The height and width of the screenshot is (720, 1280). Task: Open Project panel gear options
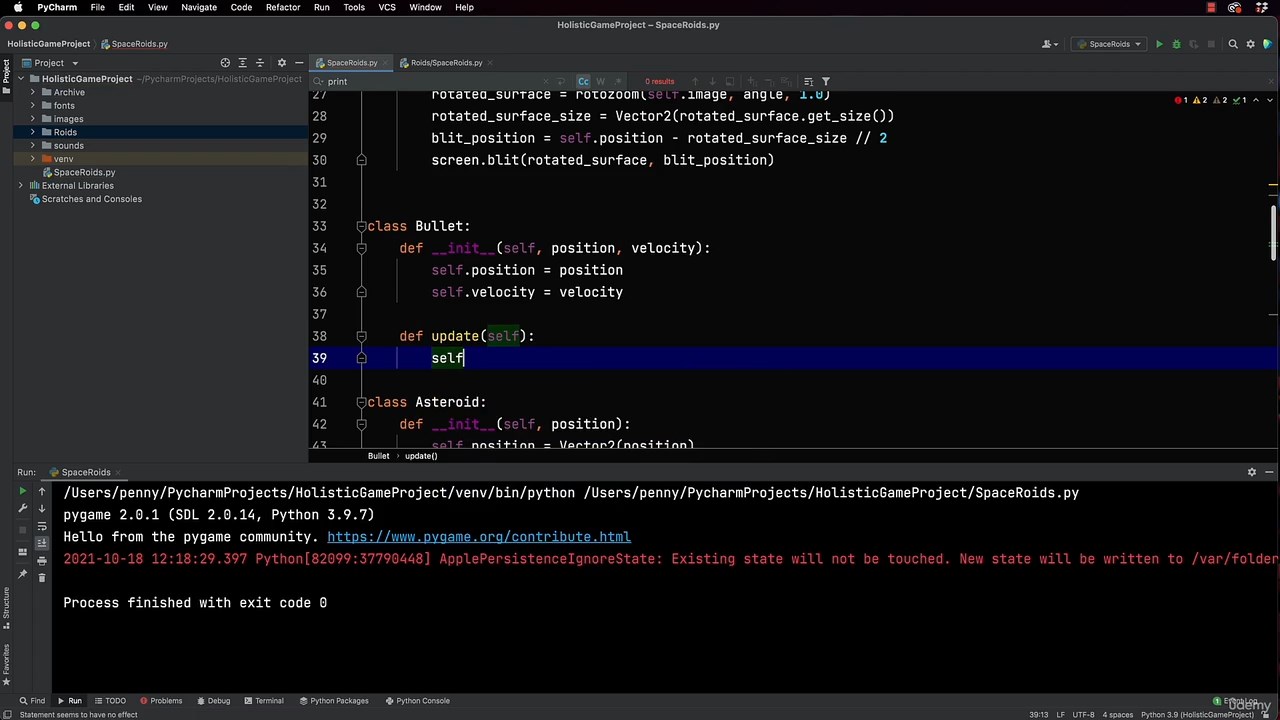click(x=281, y=63)
